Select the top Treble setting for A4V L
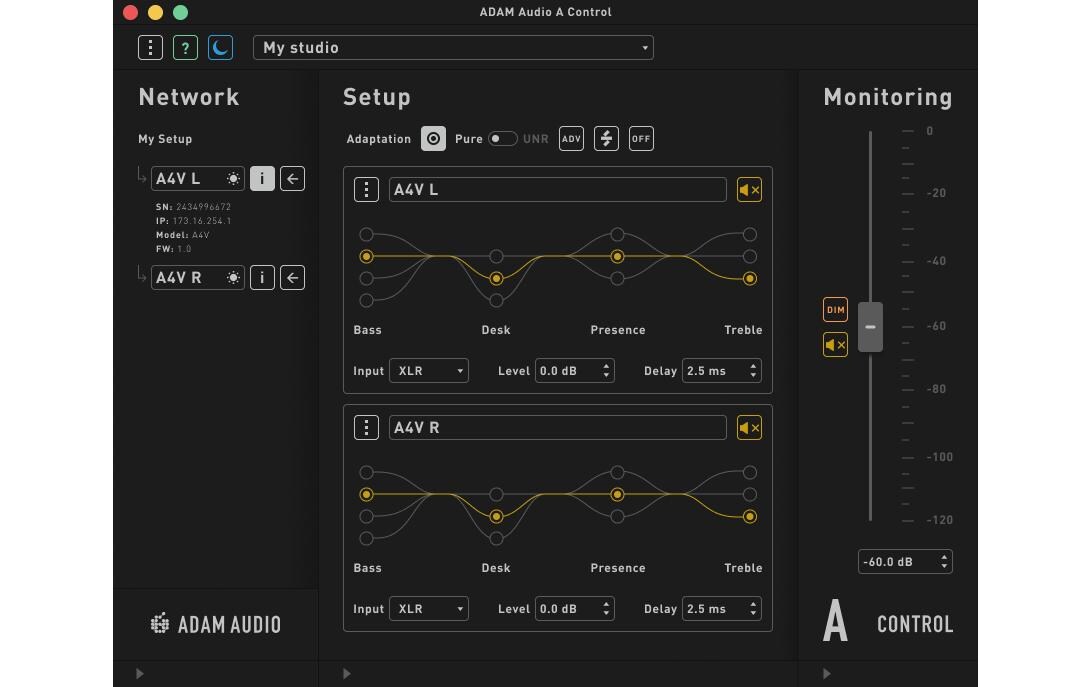Screen dimensions: 1091x687 (x=749, y=234)
